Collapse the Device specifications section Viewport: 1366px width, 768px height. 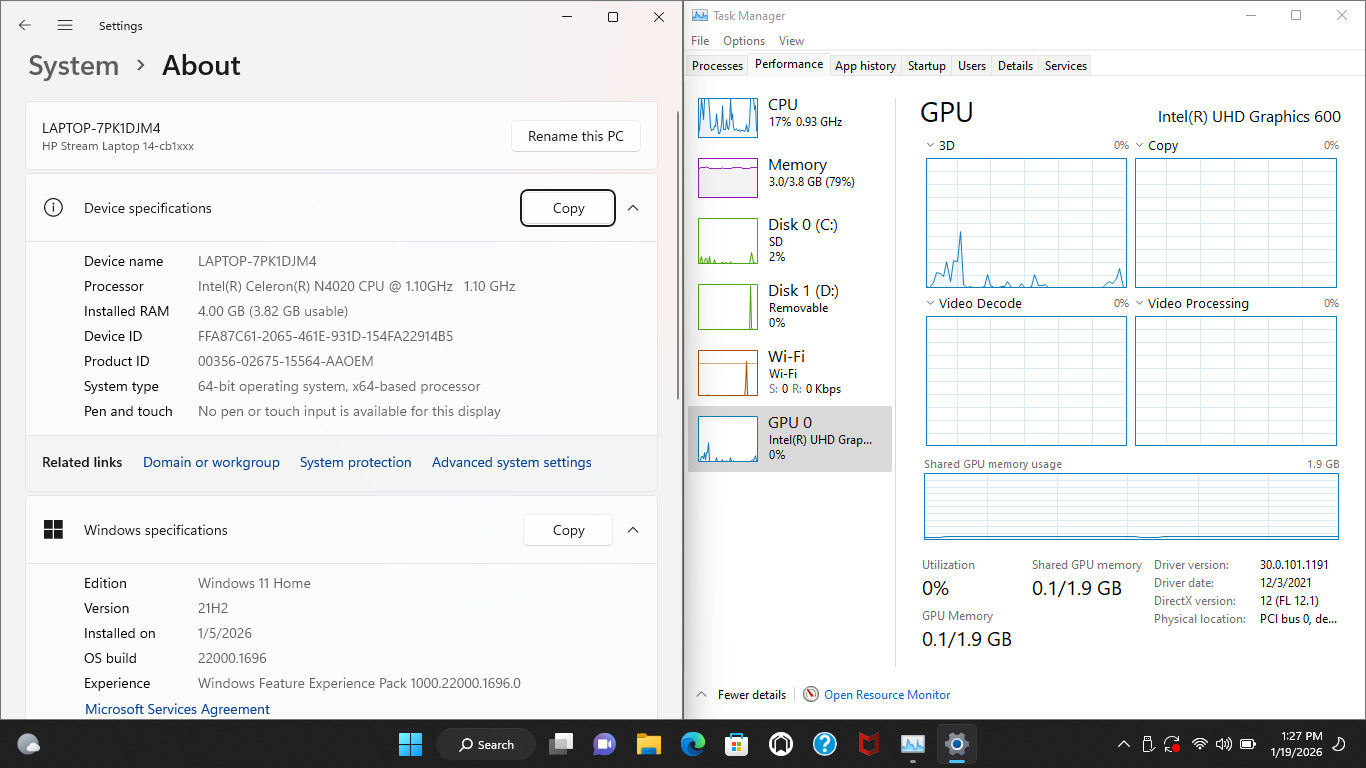(633, 208)
